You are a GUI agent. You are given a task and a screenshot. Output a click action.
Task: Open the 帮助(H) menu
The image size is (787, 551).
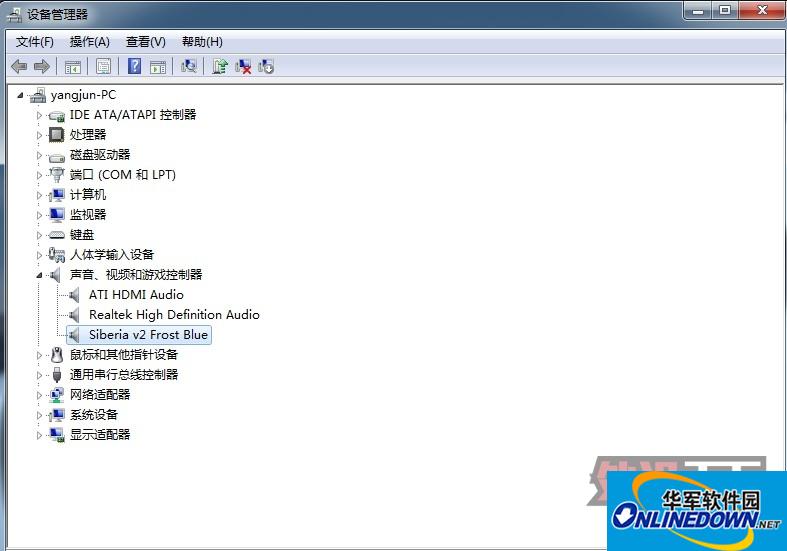point(202,42)
